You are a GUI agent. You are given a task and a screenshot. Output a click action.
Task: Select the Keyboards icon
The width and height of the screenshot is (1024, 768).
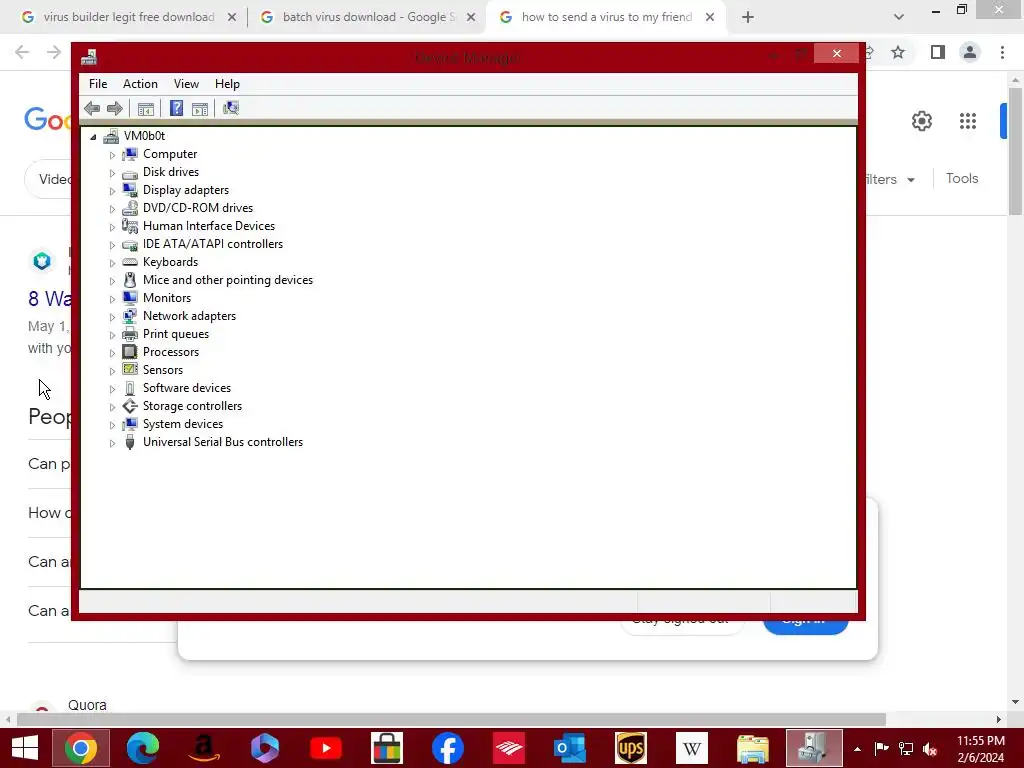coord(130,262)
